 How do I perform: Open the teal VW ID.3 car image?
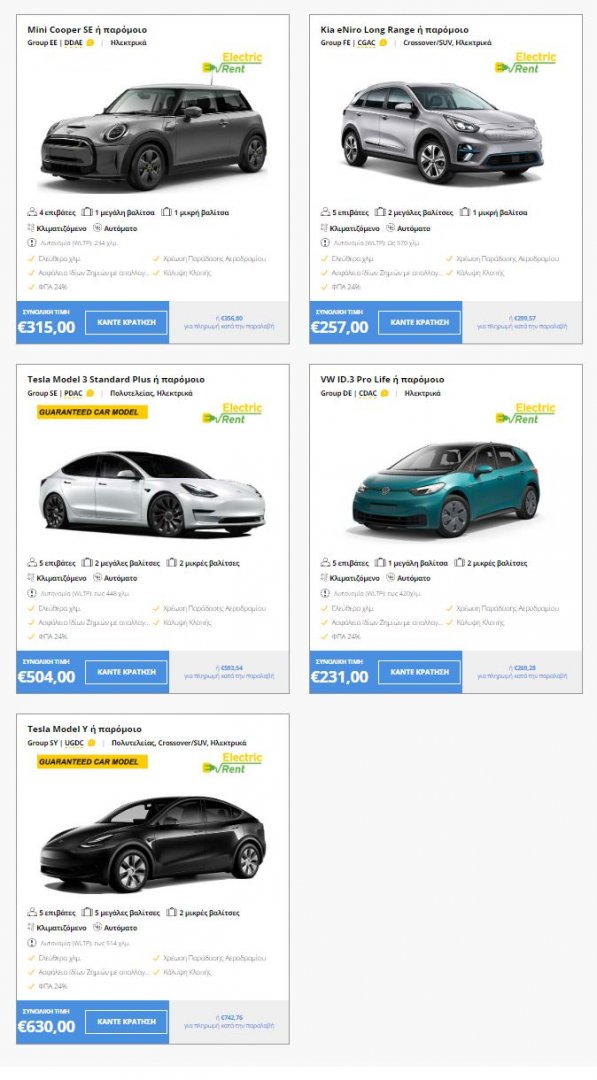(446, 490)
